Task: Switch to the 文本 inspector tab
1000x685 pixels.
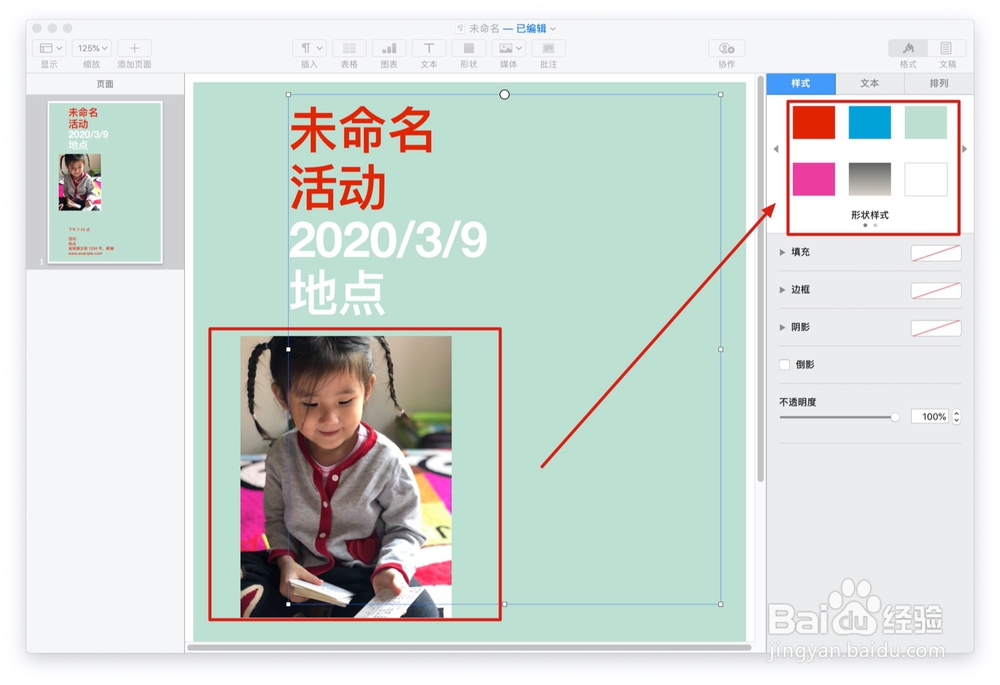Action: pos(868,84)
